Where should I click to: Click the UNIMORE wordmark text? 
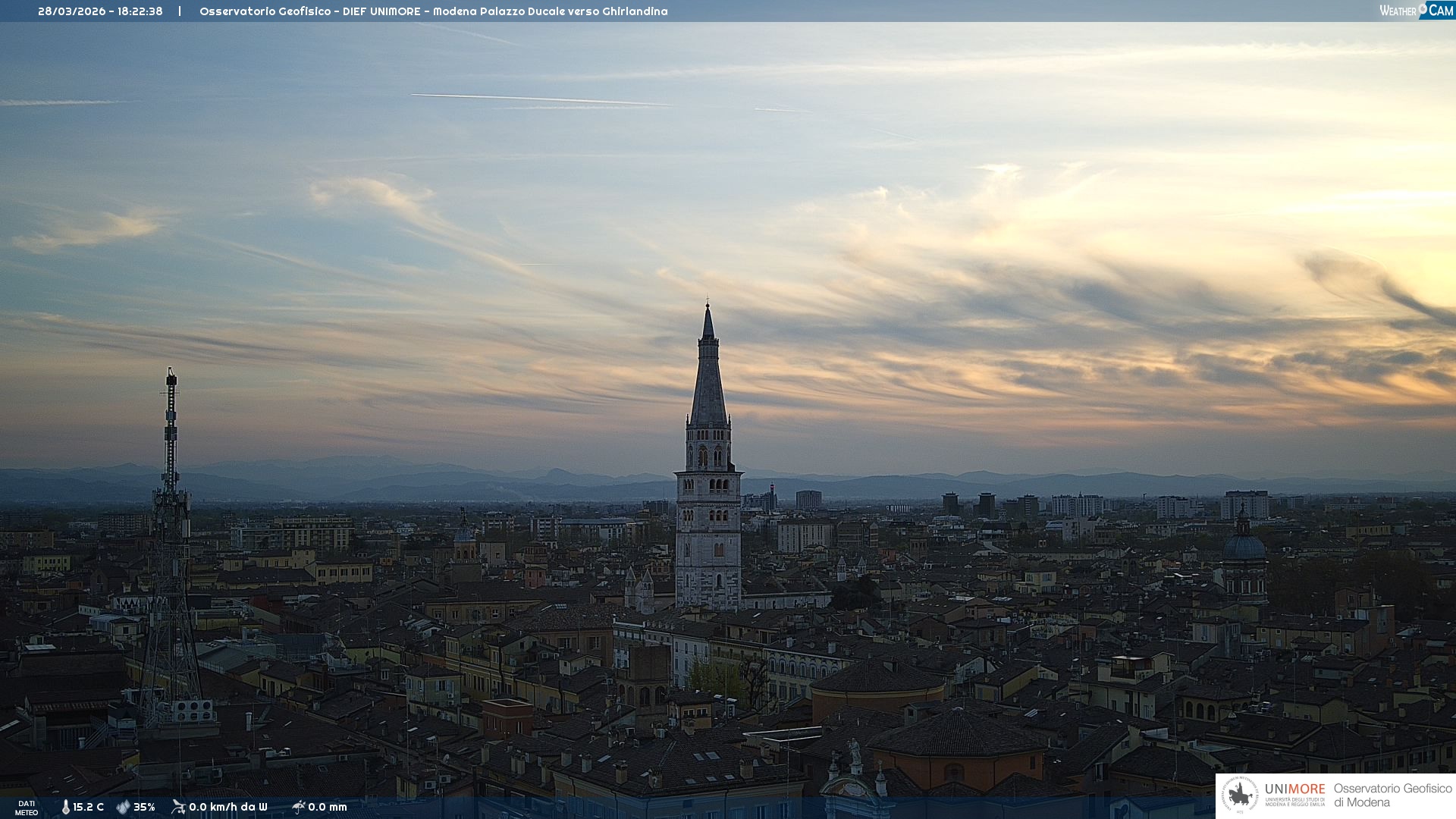1294,789
